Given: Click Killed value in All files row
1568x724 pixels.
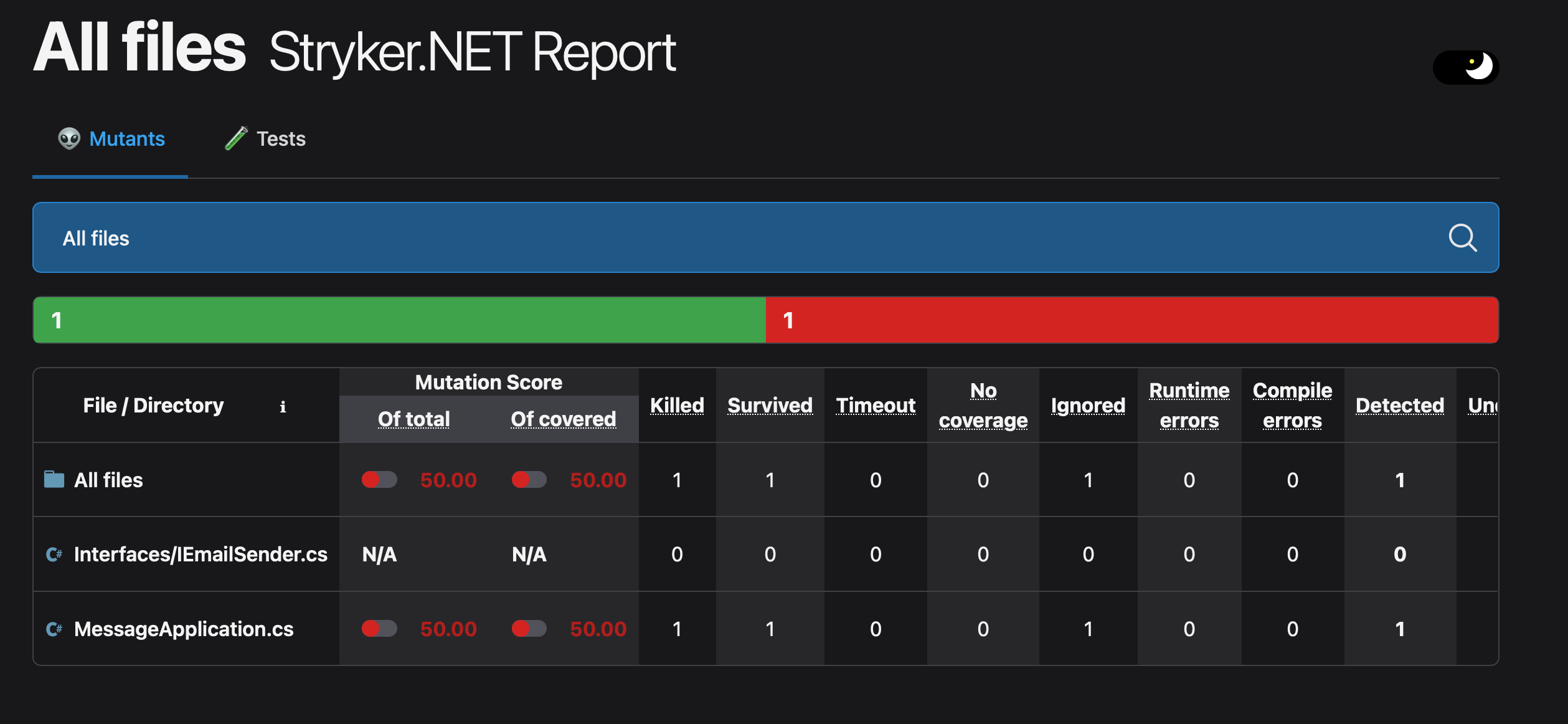Looking at the screenshot, I should coord(677,480).
